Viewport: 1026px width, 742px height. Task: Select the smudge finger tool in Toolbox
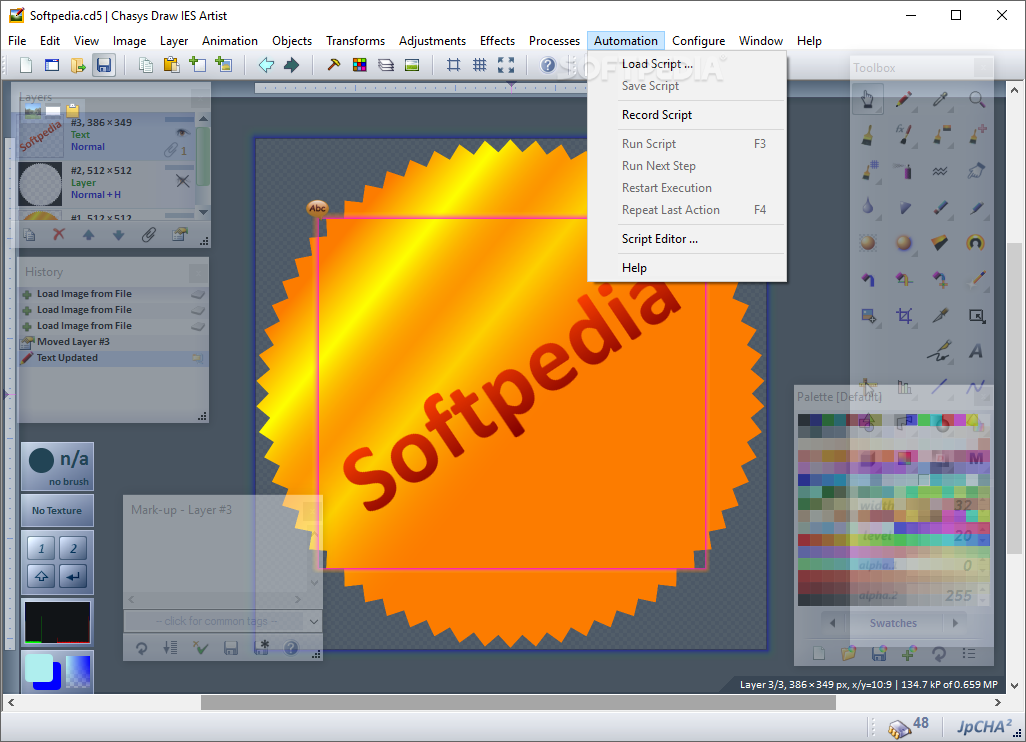pos(976,171)
